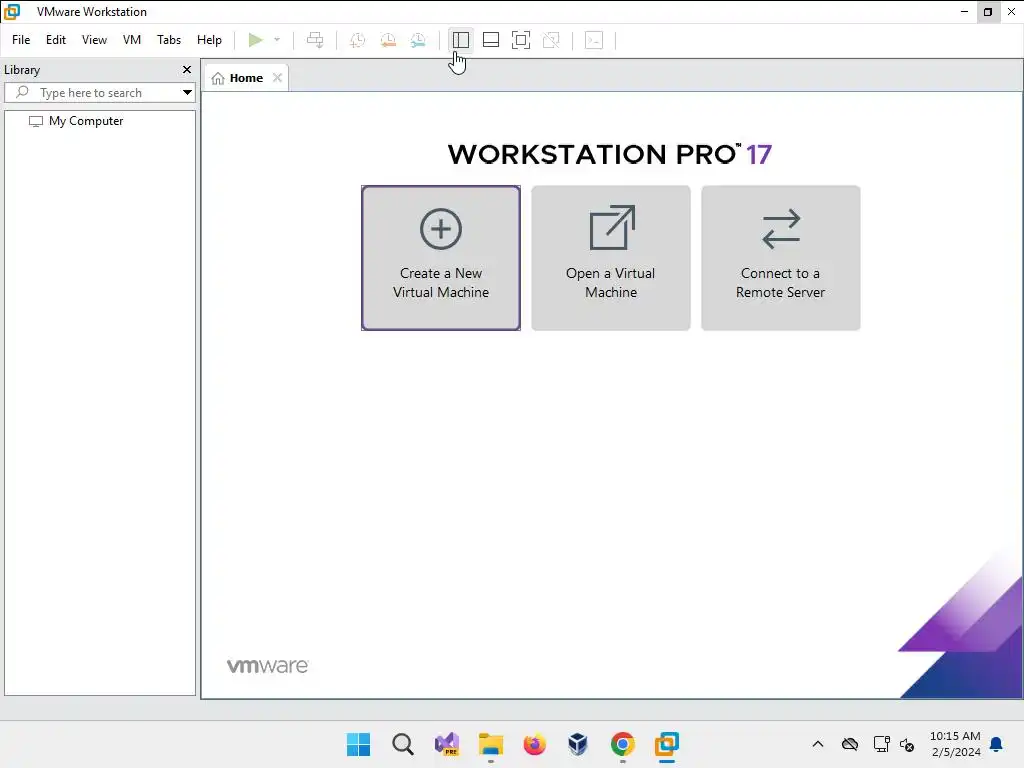
Task: Click Create a New Virtual Machine
Action: click(441, 258)
